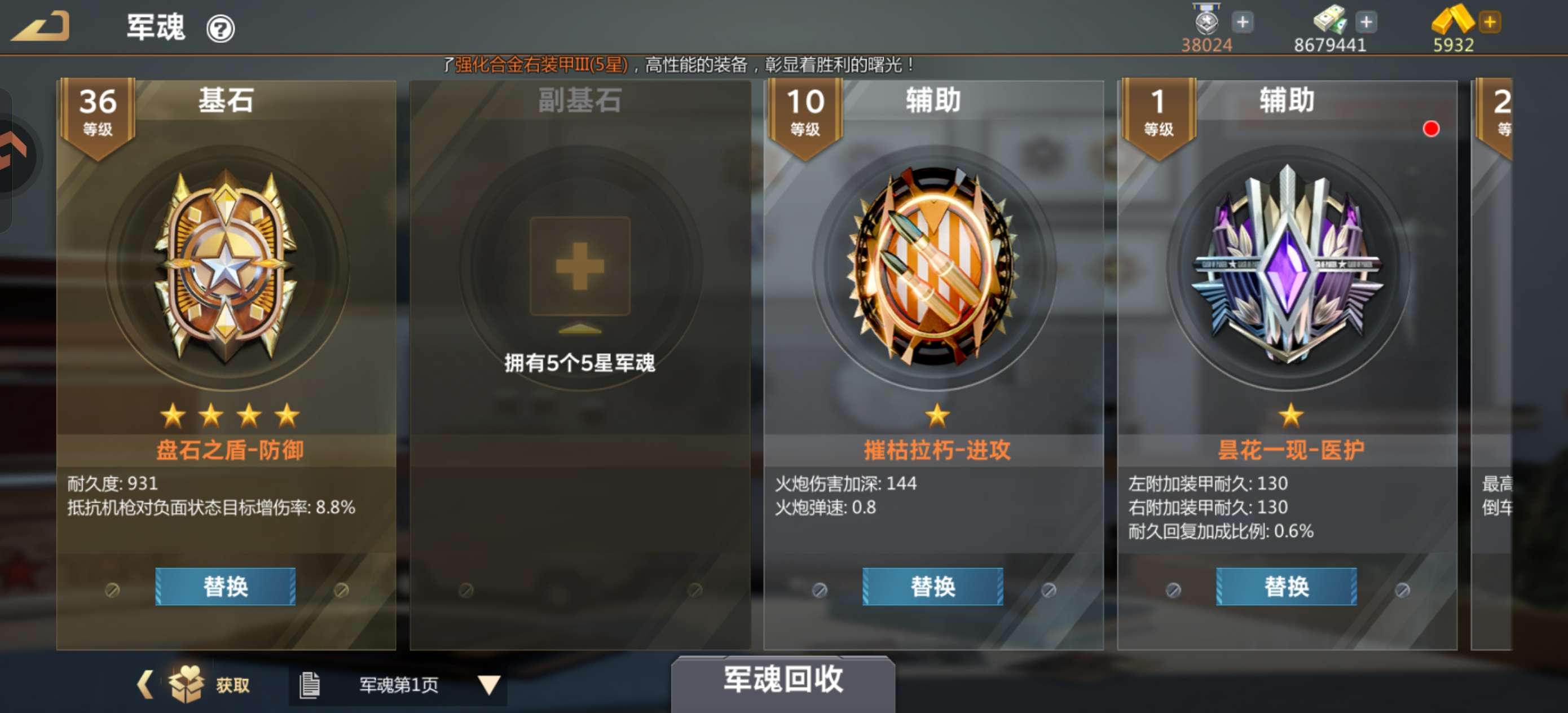Add cash with the plus beside 8679441
This screenshot has width=1568, height=713.
[x=1366, y=22]
